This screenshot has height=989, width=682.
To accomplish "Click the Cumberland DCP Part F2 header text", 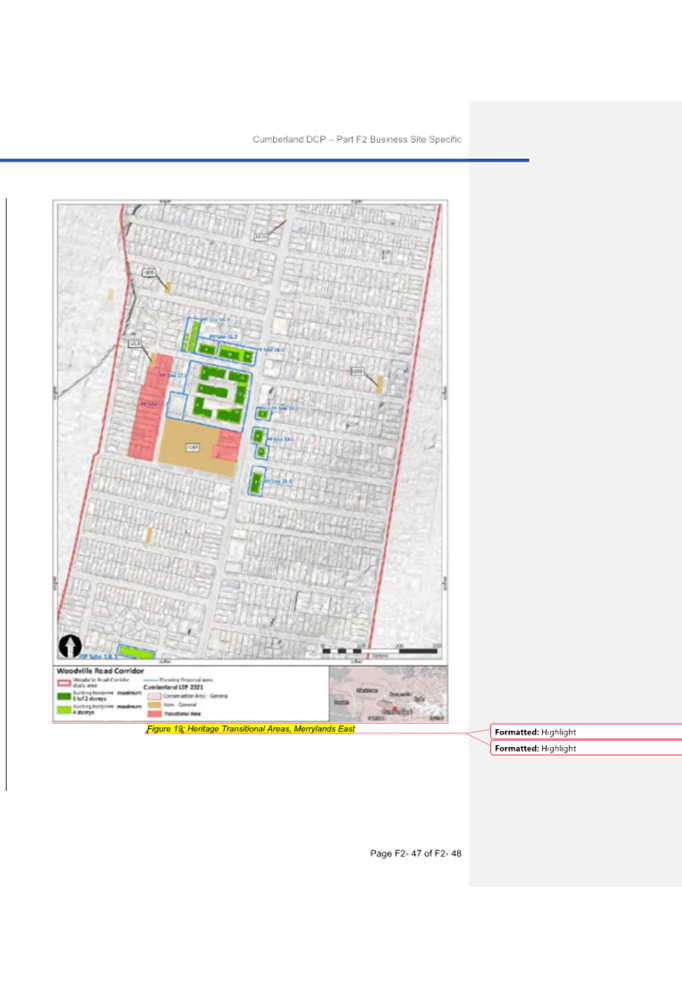I will tap(357, 139).
